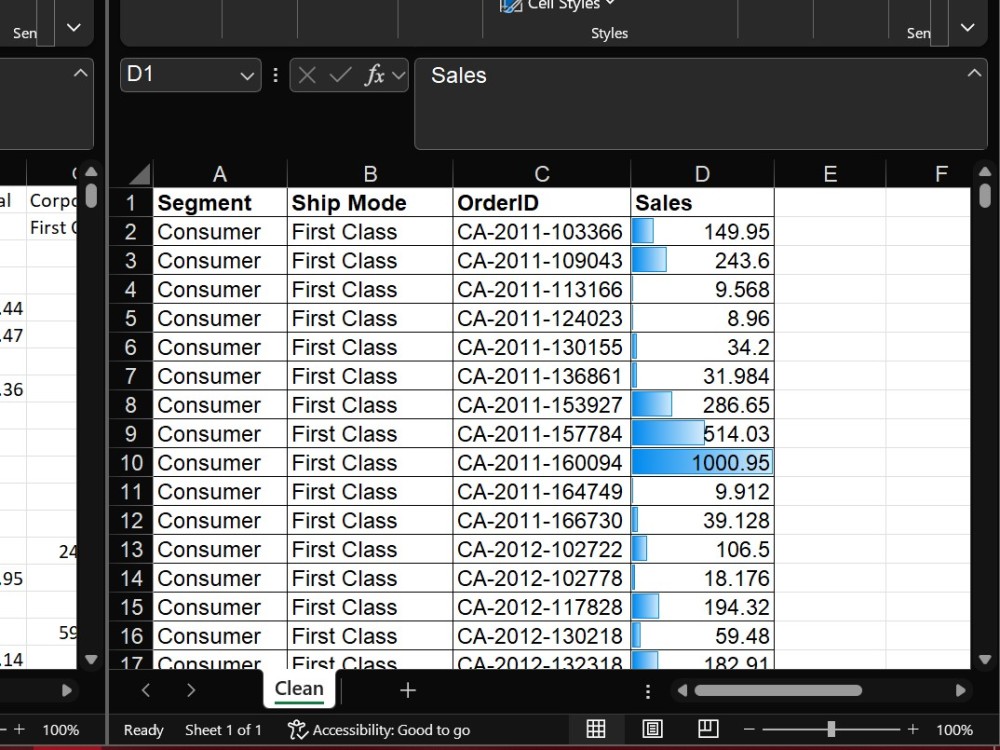Zoom in with plus button
1000x750 pixels.
tap(913, 729)
